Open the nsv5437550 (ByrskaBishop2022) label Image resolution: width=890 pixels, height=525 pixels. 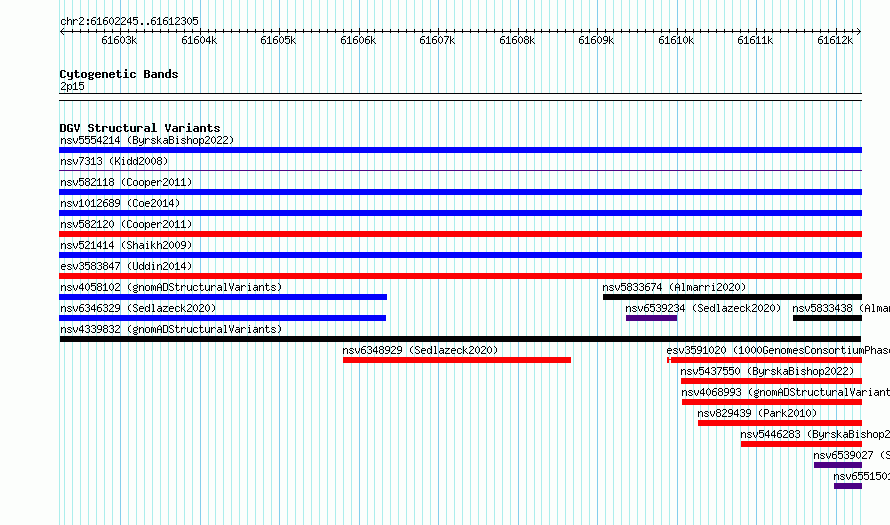pyautogui.click(x=767, y=371)
